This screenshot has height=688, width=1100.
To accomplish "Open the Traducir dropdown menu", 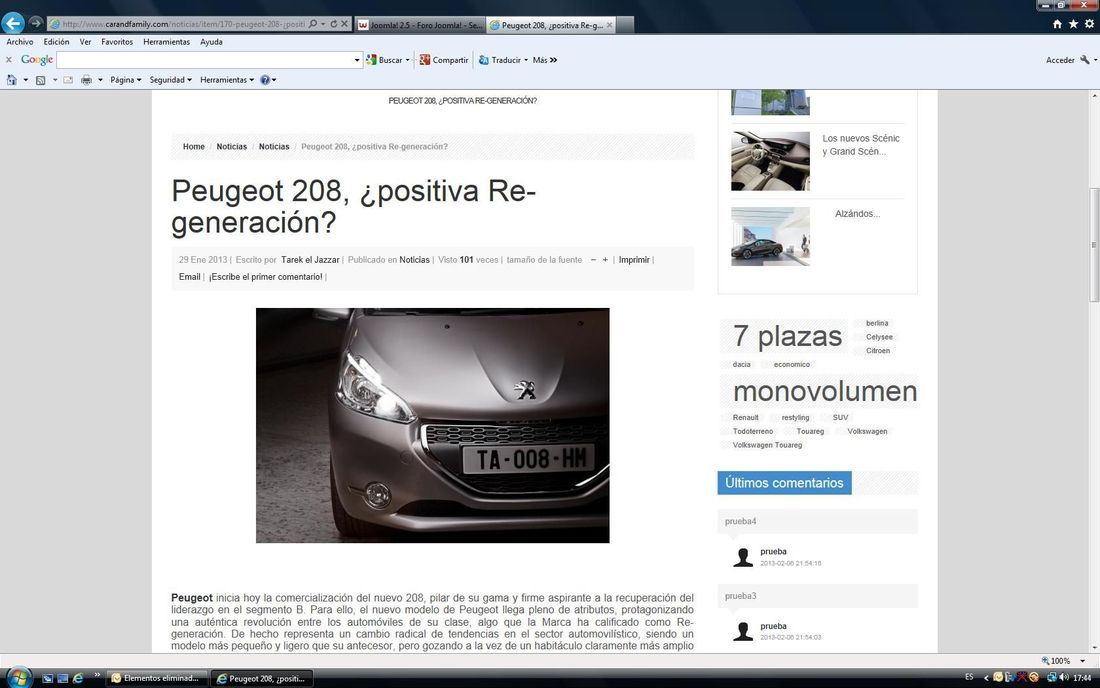I will 526,60.
